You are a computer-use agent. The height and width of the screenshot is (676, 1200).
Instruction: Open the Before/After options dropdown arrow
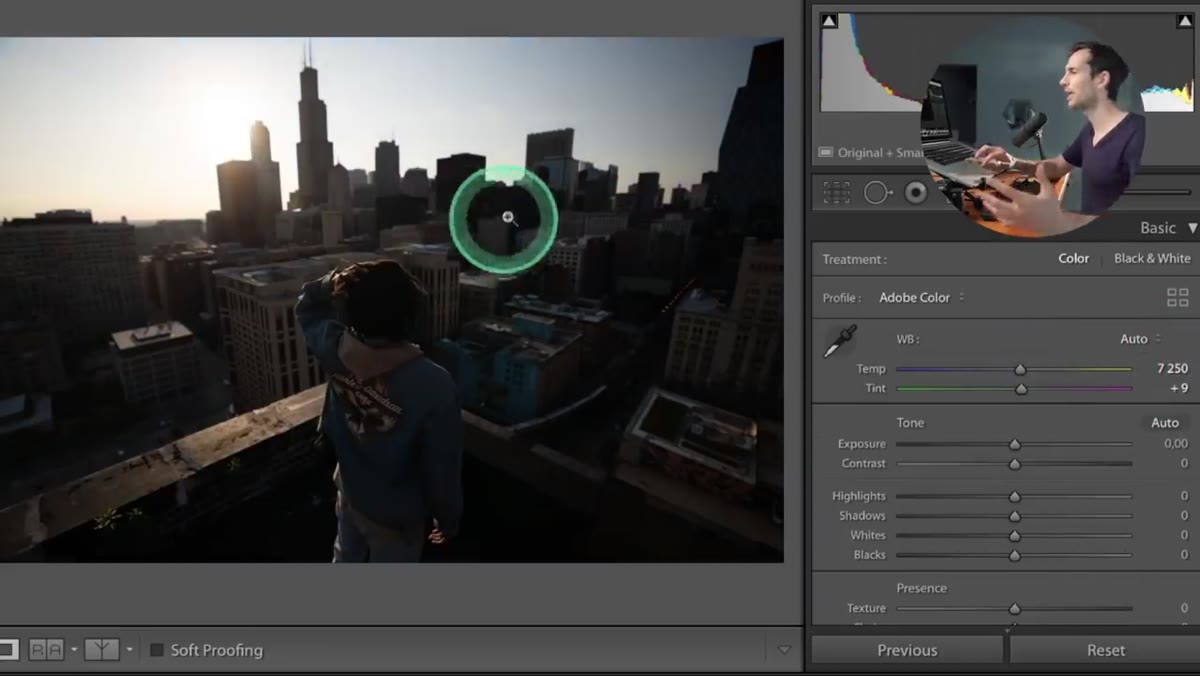[129, 650]
